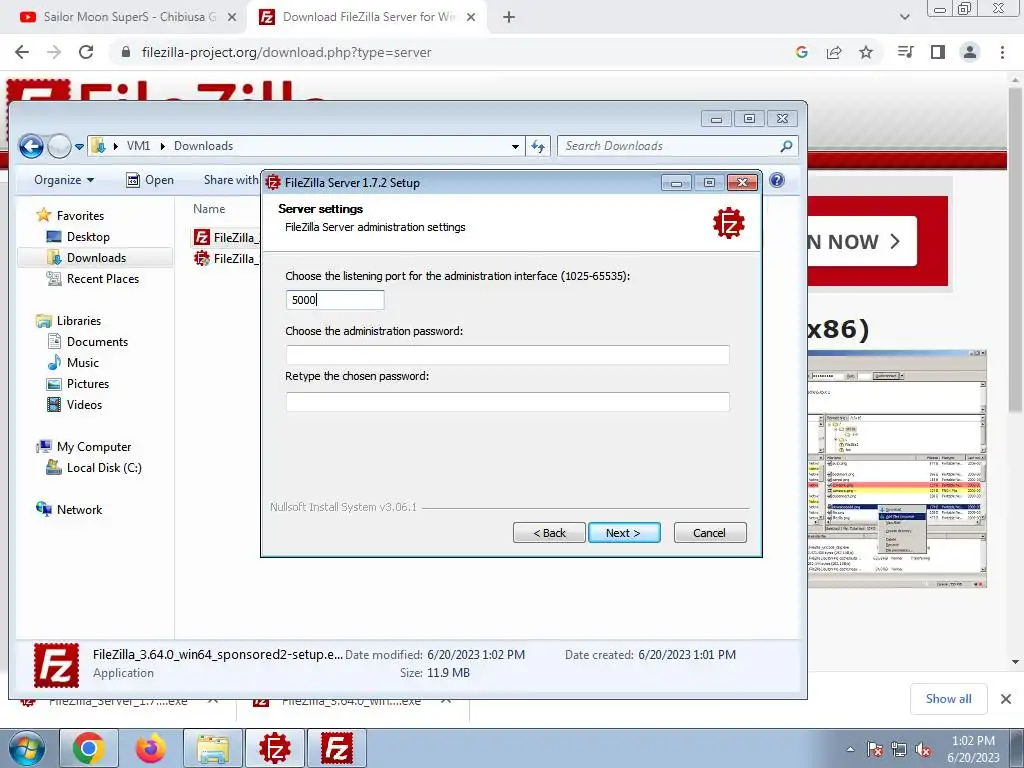Reload the FileZilla download page
The width and height of the screenshot is (1024, 768).
[86, 52]
